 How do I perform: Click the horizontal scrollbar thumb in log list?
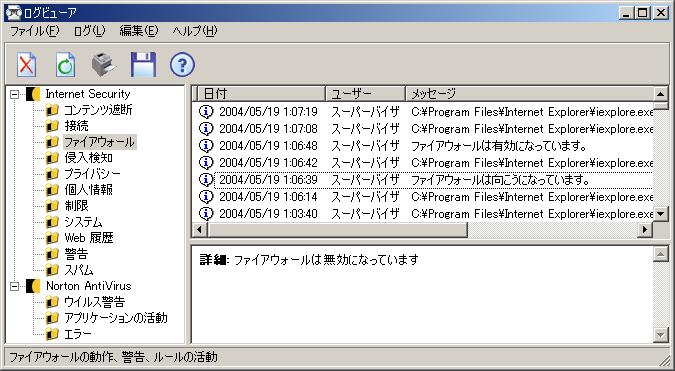337,230
